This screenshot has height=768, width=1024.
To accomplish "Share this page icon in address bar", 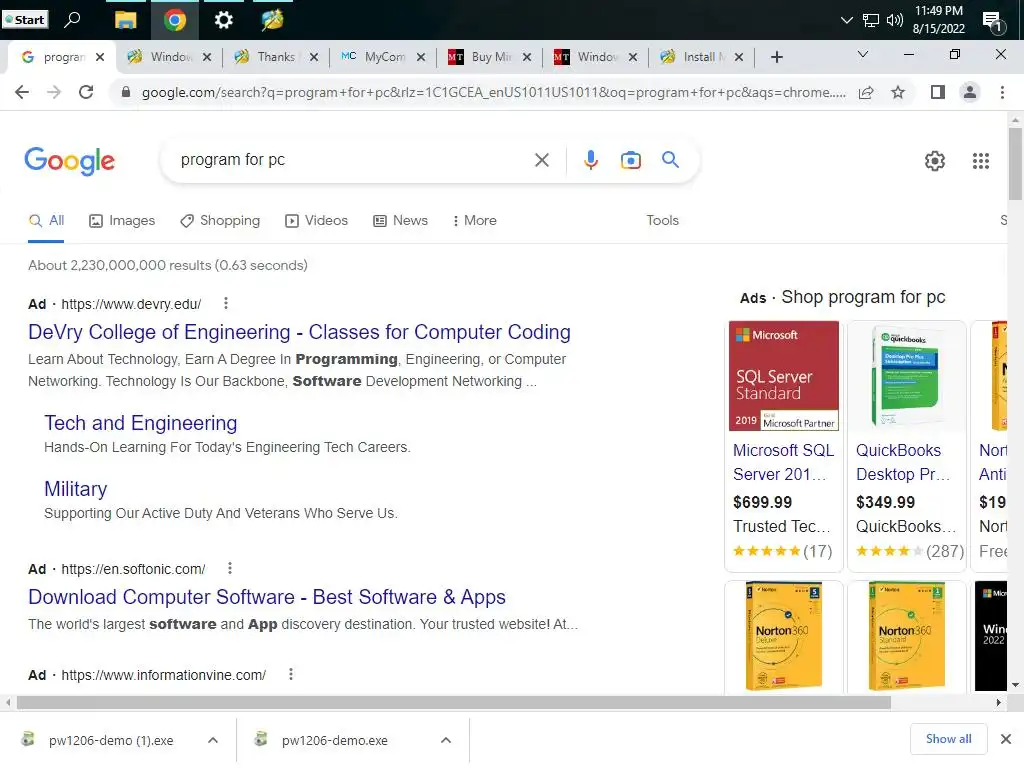I will [866, 92].
